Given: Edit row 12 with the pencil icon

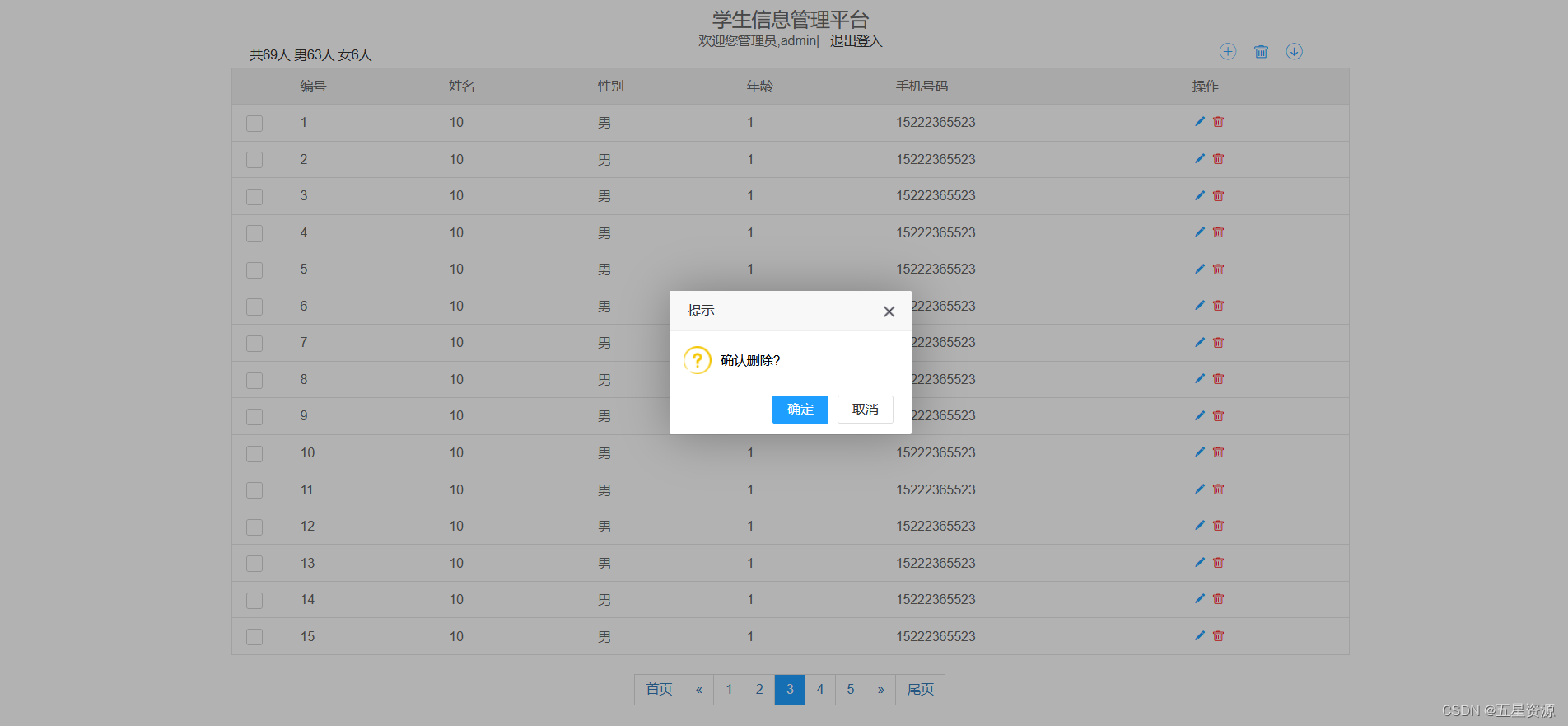Looking at the screenshot, I should coord(1200,525).
